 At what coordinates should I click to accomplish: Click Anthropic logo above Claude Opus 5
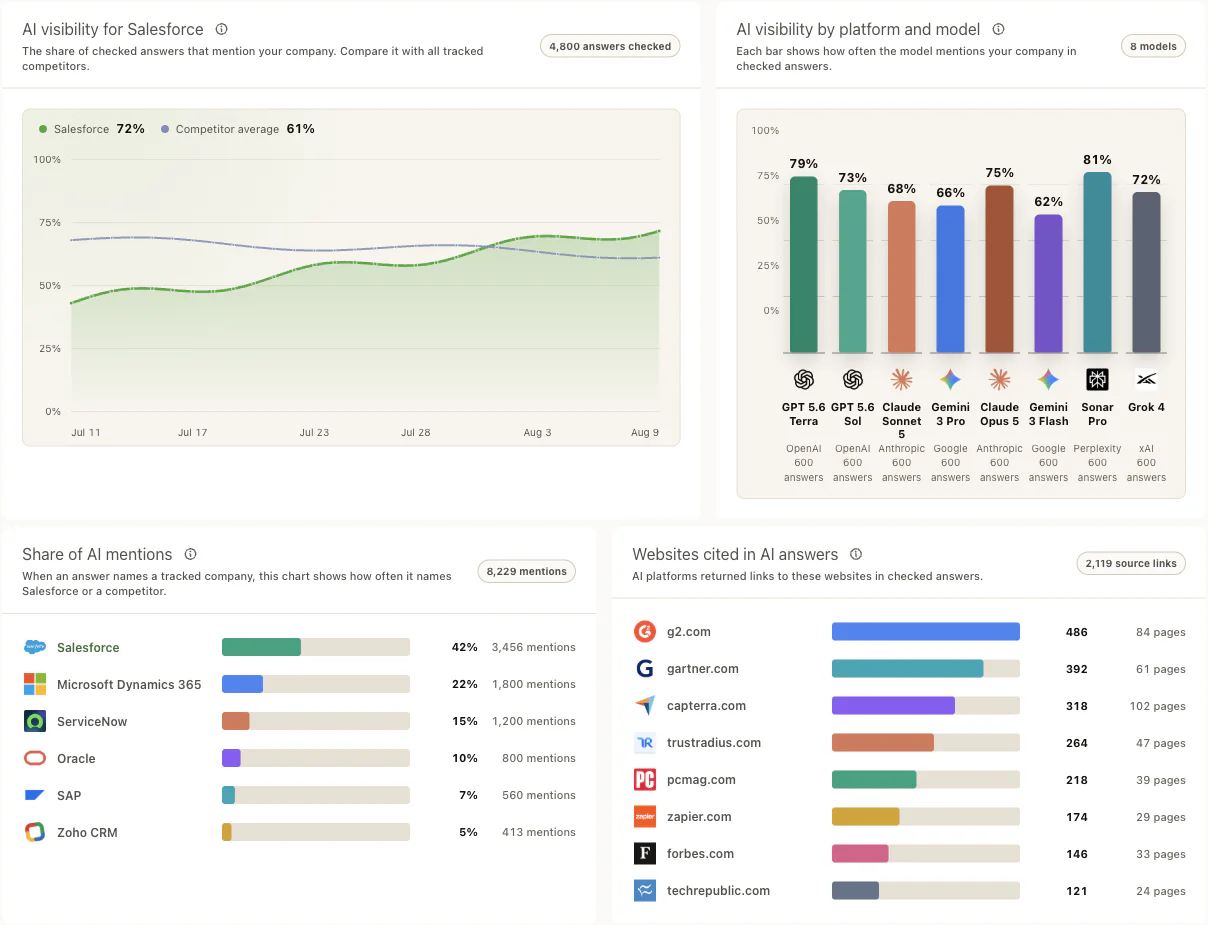click(x=999, y=380)
